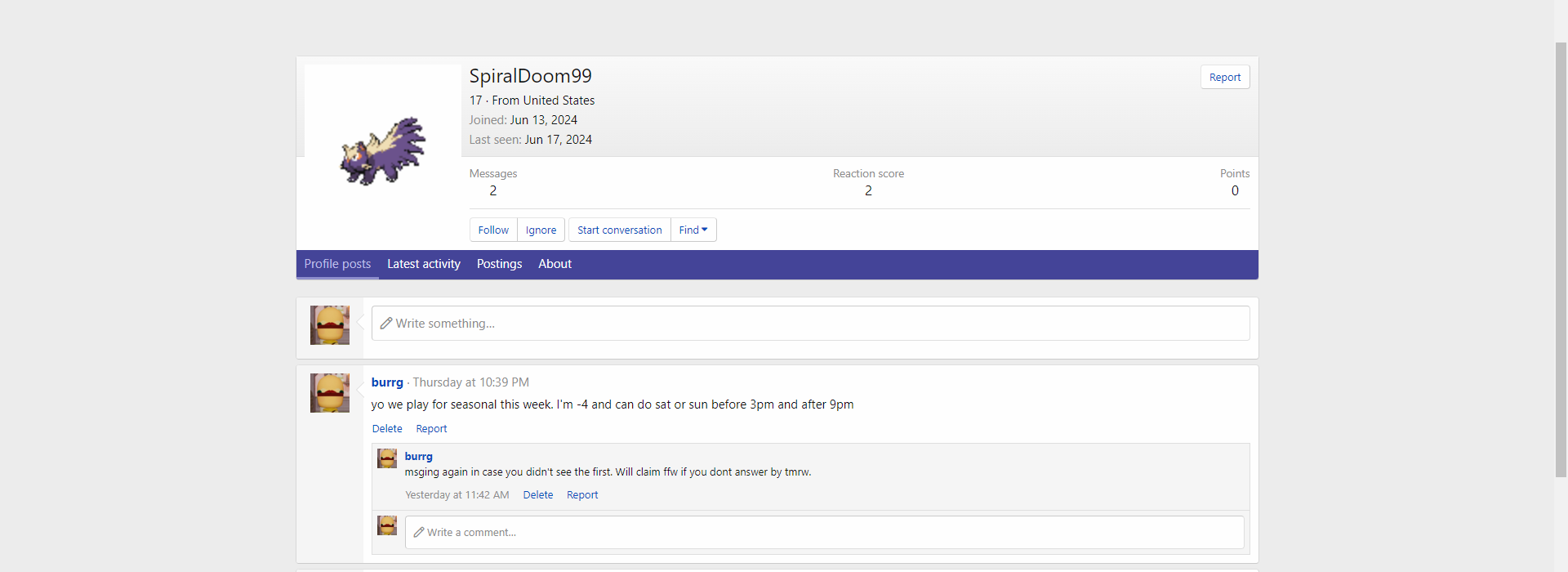The image size is (1568, 572).
Task: Delete the comment posted Yesterday at 11:42 AM
Action: [x=537, y=495]
